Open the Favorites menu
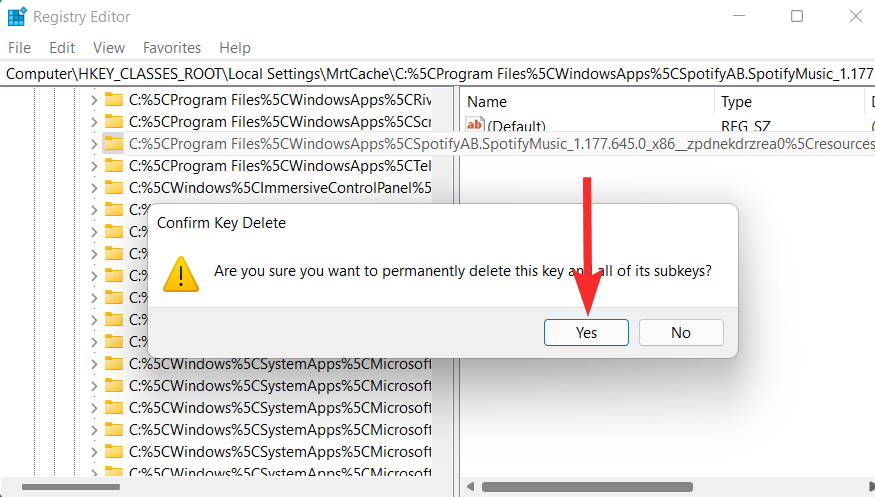 [x=172, y=48]
